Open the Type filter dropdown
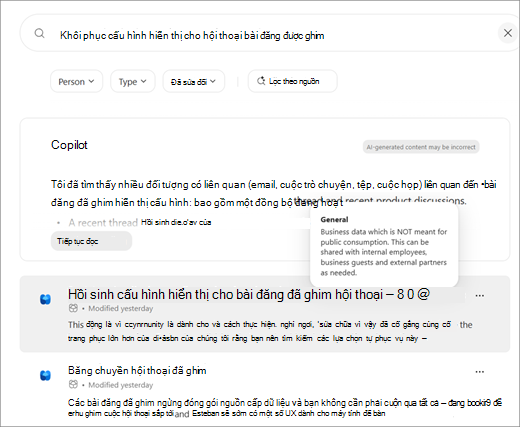Screen dimensions: 520x427 [133, 81]
